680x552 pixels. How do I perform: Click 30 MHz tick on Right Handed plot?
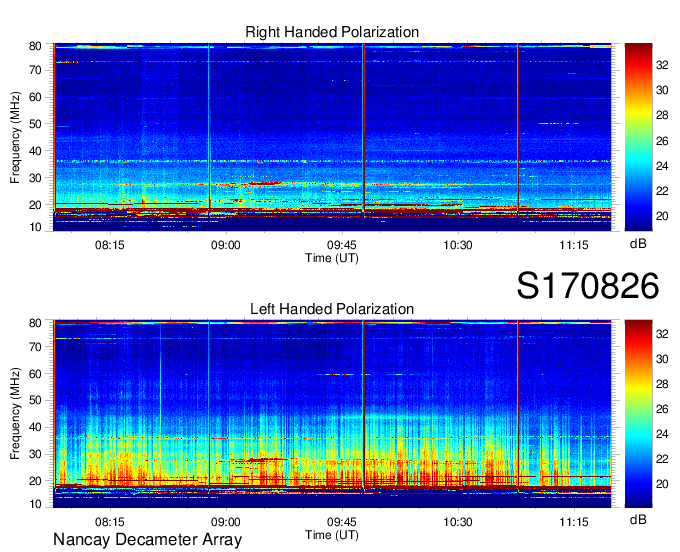(35, 178)
